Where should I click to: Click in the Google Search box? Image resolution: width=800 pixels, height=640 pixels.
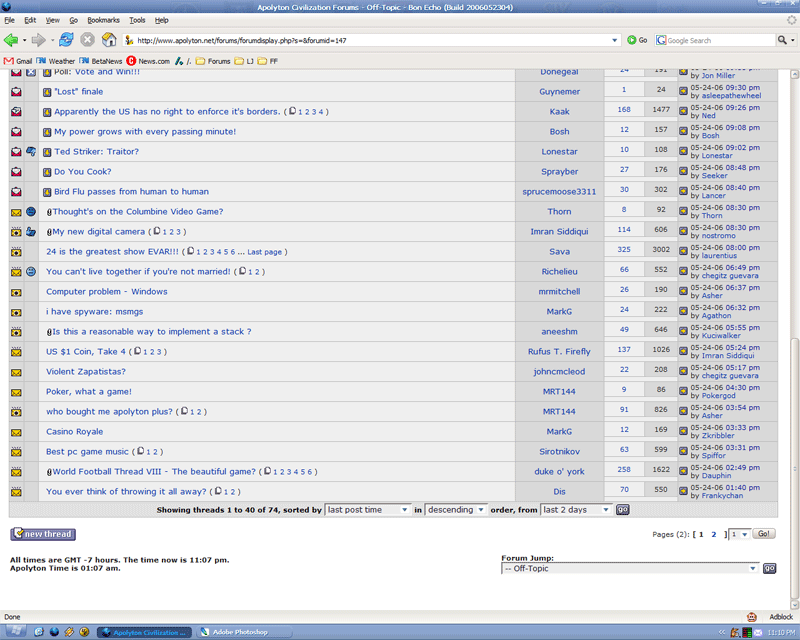pyautogui.click(x=718, y=40)
